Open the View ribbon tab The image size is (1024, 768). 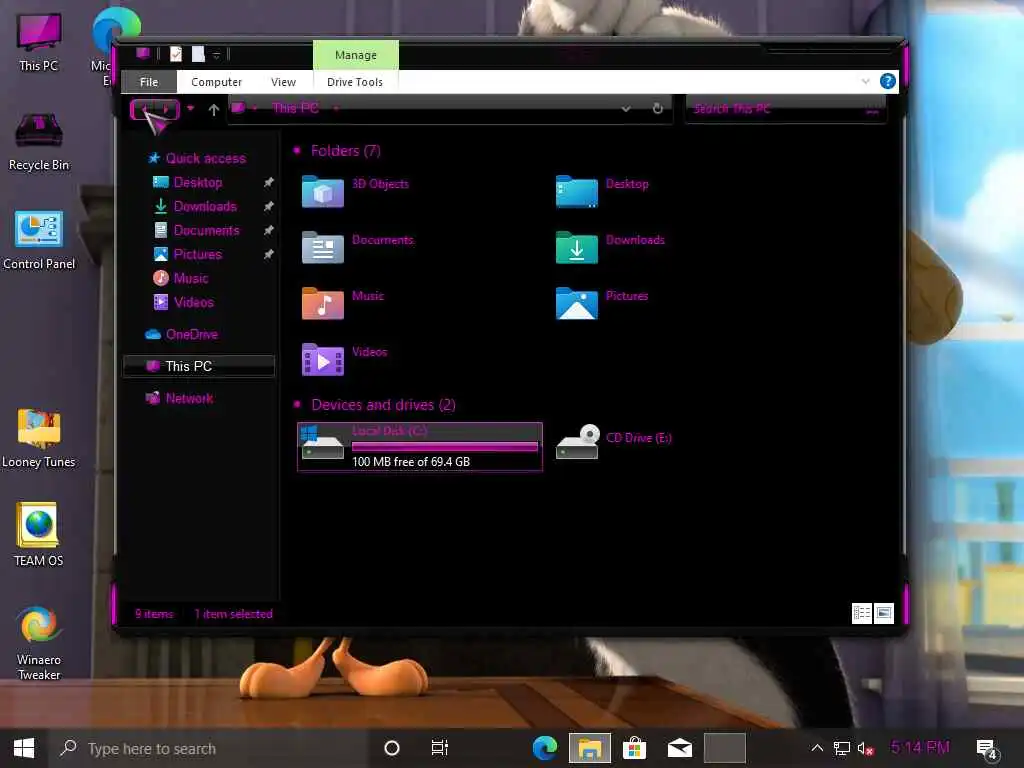(283, 82)
